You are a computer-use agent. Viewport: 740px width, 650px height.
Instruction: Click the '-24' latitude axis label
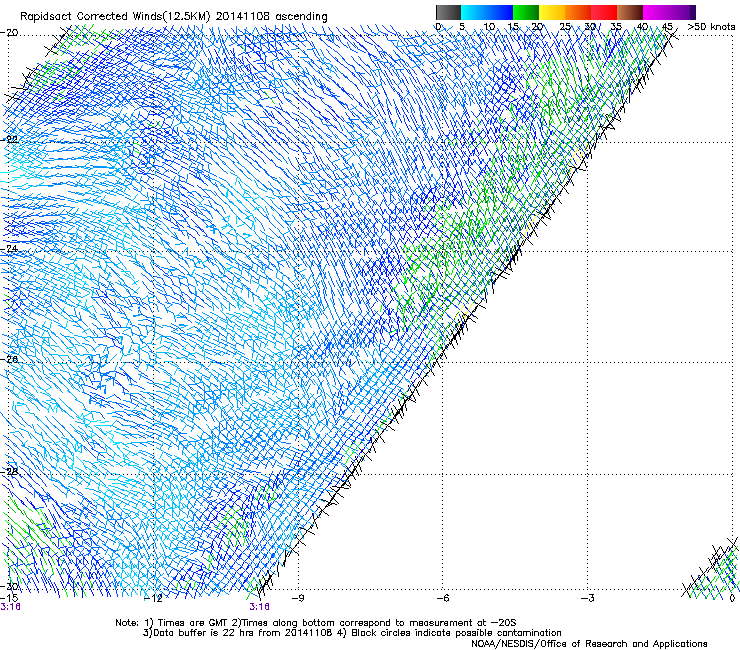tap(9, 249)
